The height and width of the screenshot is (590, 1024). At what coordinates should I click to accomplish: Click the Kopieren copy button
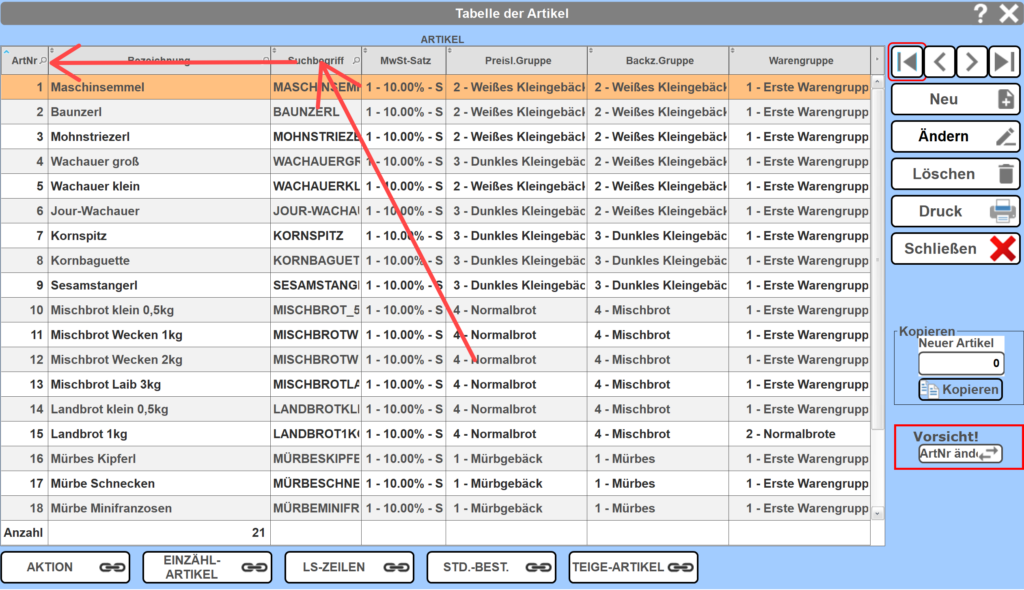(960, 389)
